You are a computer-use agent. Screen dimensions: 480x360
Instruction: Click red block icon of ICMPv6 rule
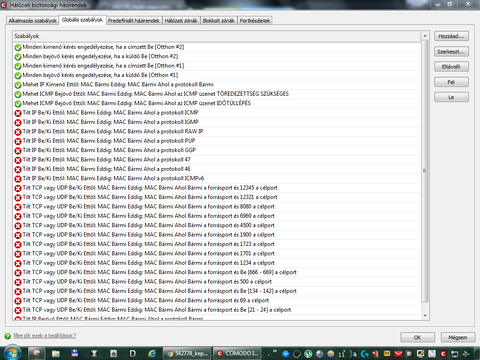pos(18,179)
